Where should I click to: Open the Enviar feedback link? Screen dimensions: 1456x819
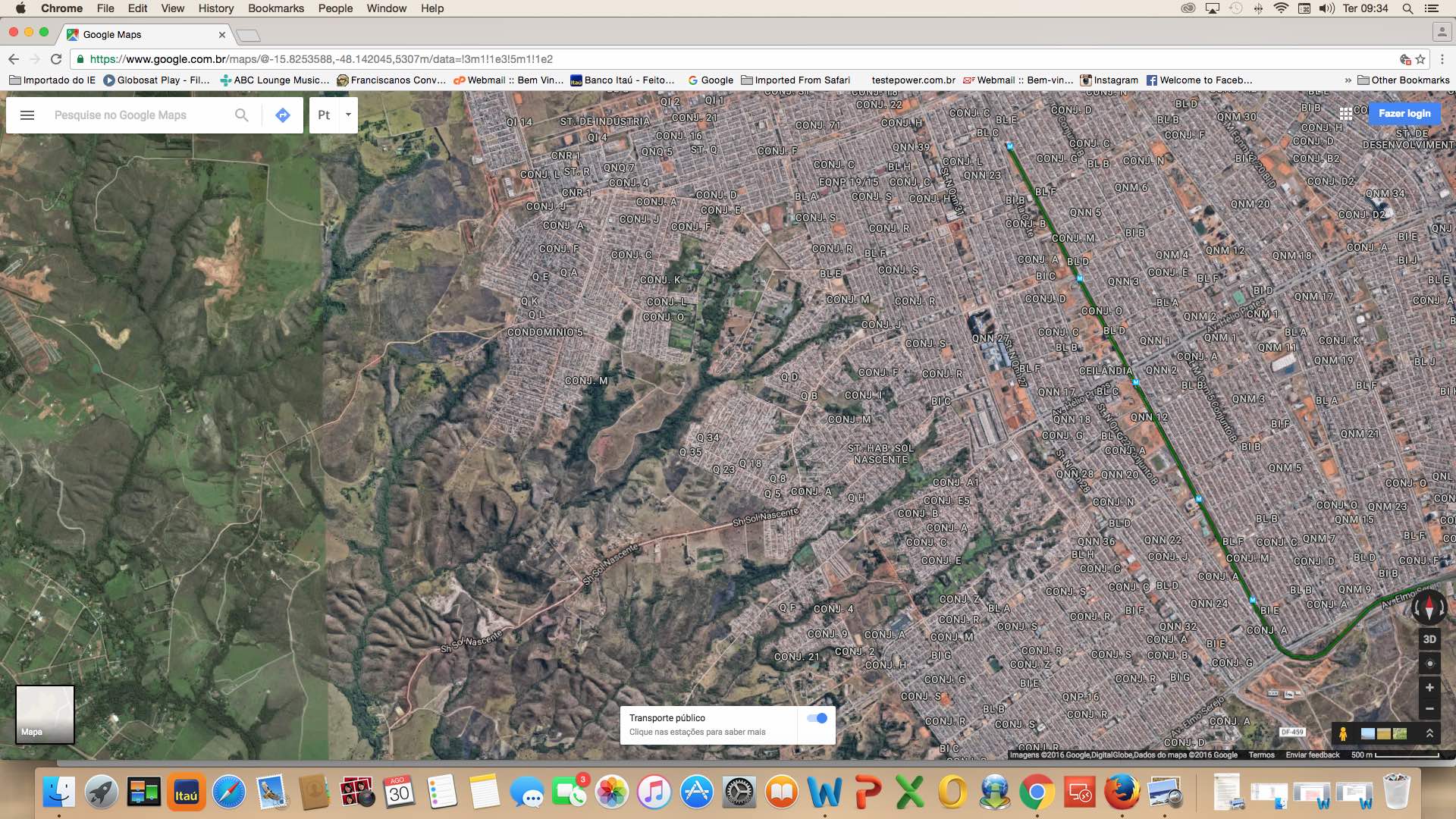[1312, 755]
